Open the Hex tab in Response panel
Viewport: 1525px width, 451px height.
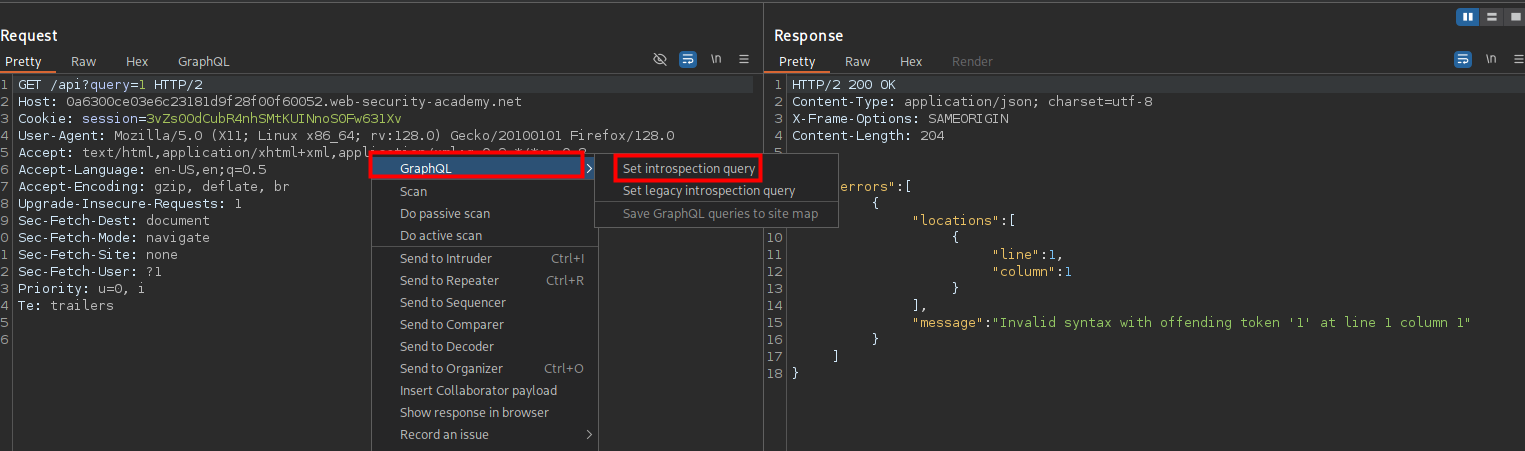(910, 62)
